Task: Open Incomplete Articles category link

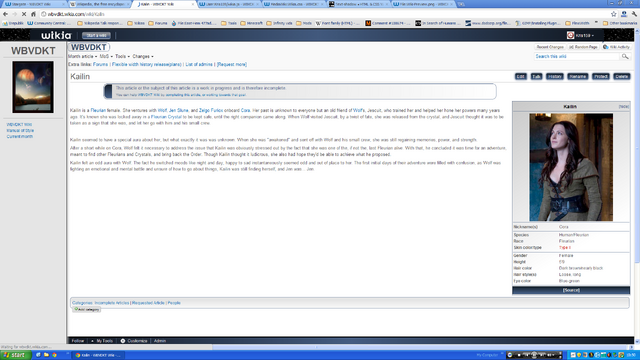Action: 111,303
